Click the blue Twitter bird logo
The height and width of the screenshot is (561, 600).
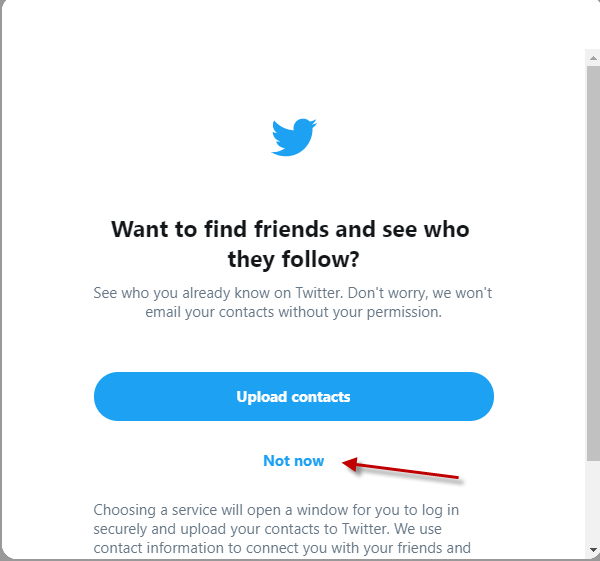click(293, 137)
